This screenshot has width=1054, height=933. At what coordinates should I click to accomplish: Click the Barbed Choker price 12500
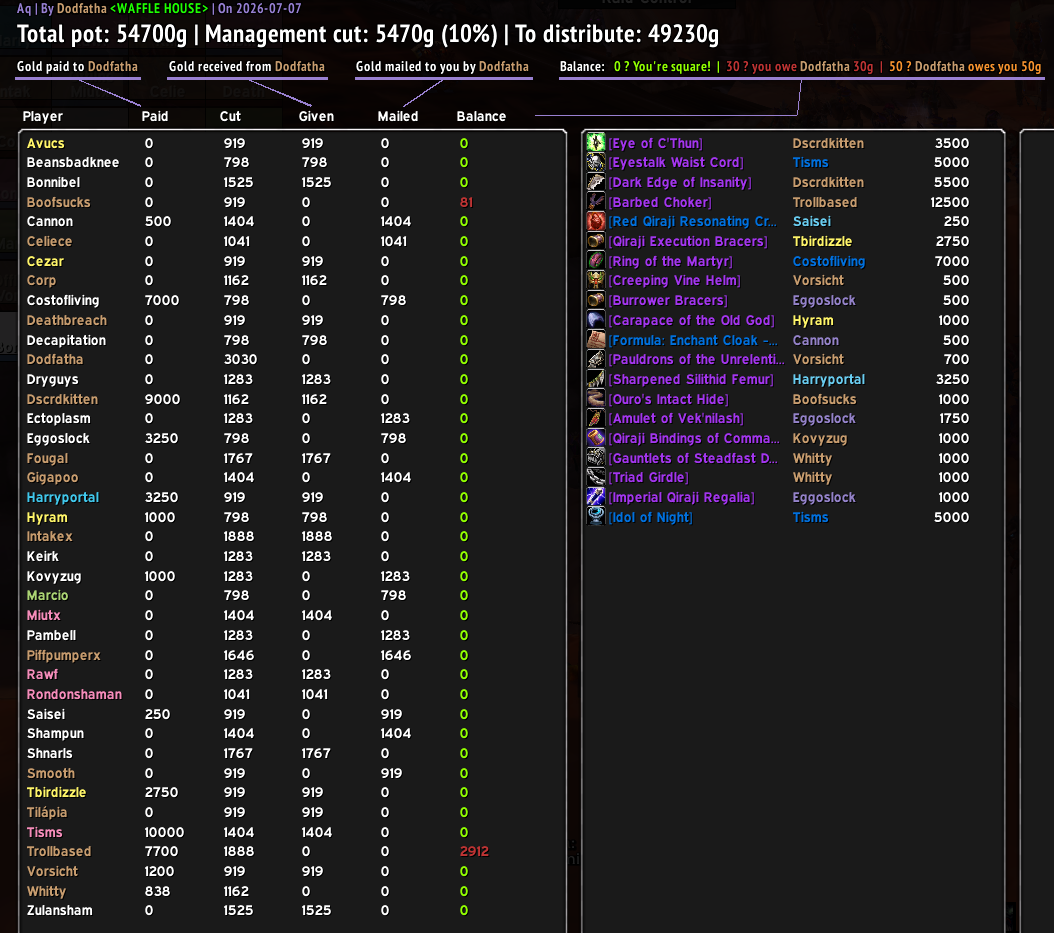point(949,202)
